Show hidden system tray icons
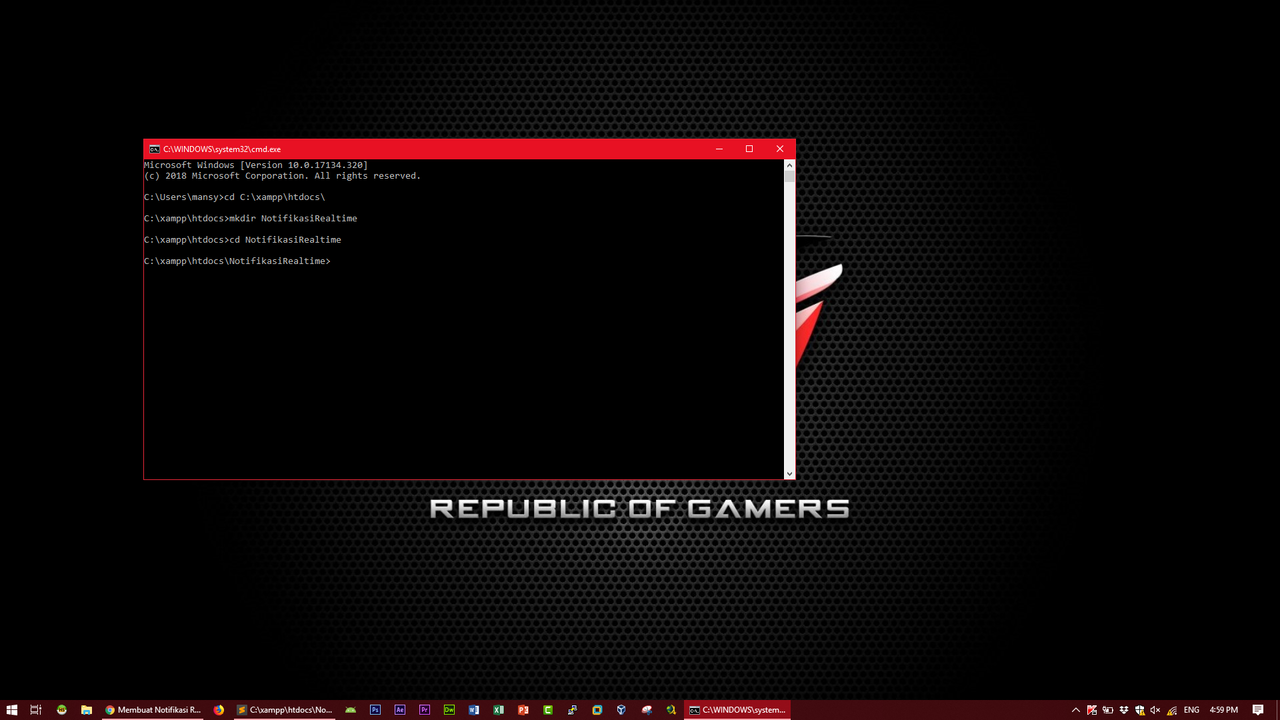Image resolution: width=1280 pixels, height=720 pixels. (1076, 710)
